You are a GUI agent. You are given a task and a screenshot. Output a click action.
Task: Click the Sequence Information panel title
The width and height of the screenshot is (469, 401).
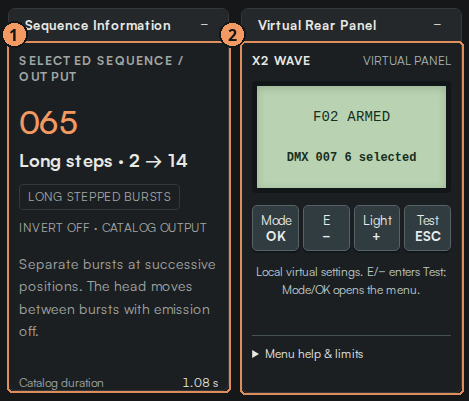pyautogui.click(x=98, y=25)
